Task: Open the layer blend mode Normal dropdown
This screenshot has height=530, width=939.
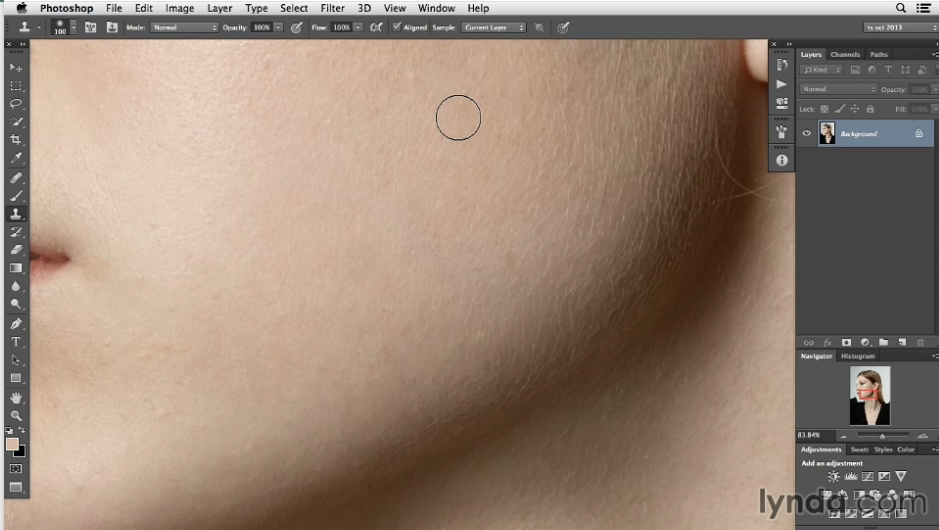Action: pyautogui.click(x=838, y=89)
